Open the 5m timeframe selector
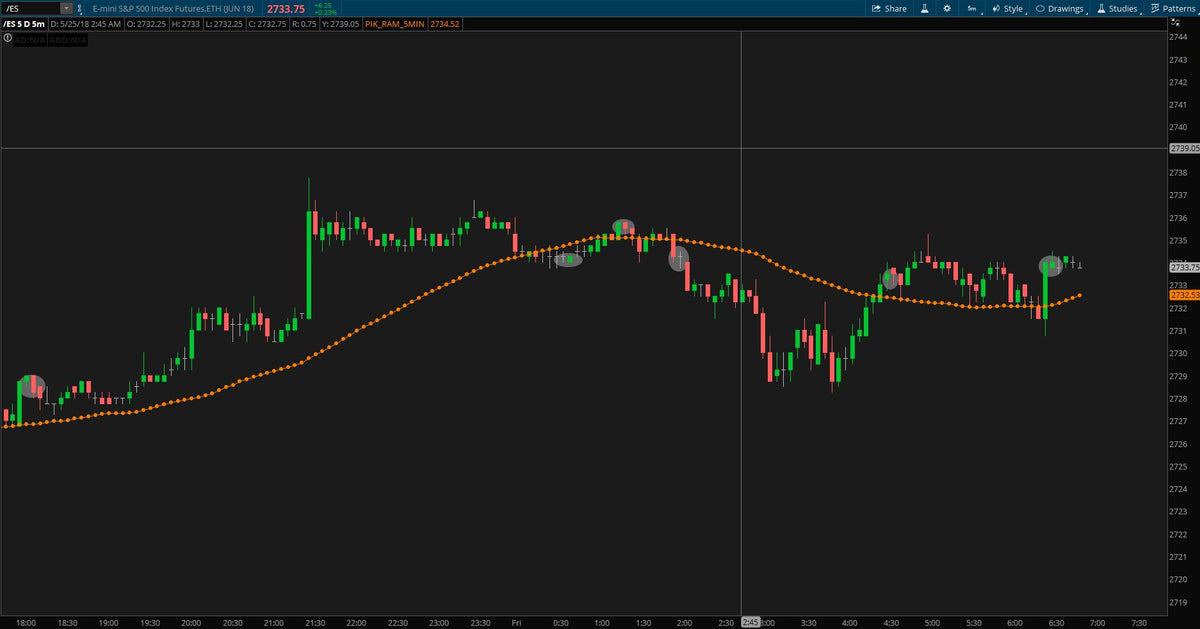This screenshot has height=629, width=1200. pyautogui.click(x=971, y=8)
